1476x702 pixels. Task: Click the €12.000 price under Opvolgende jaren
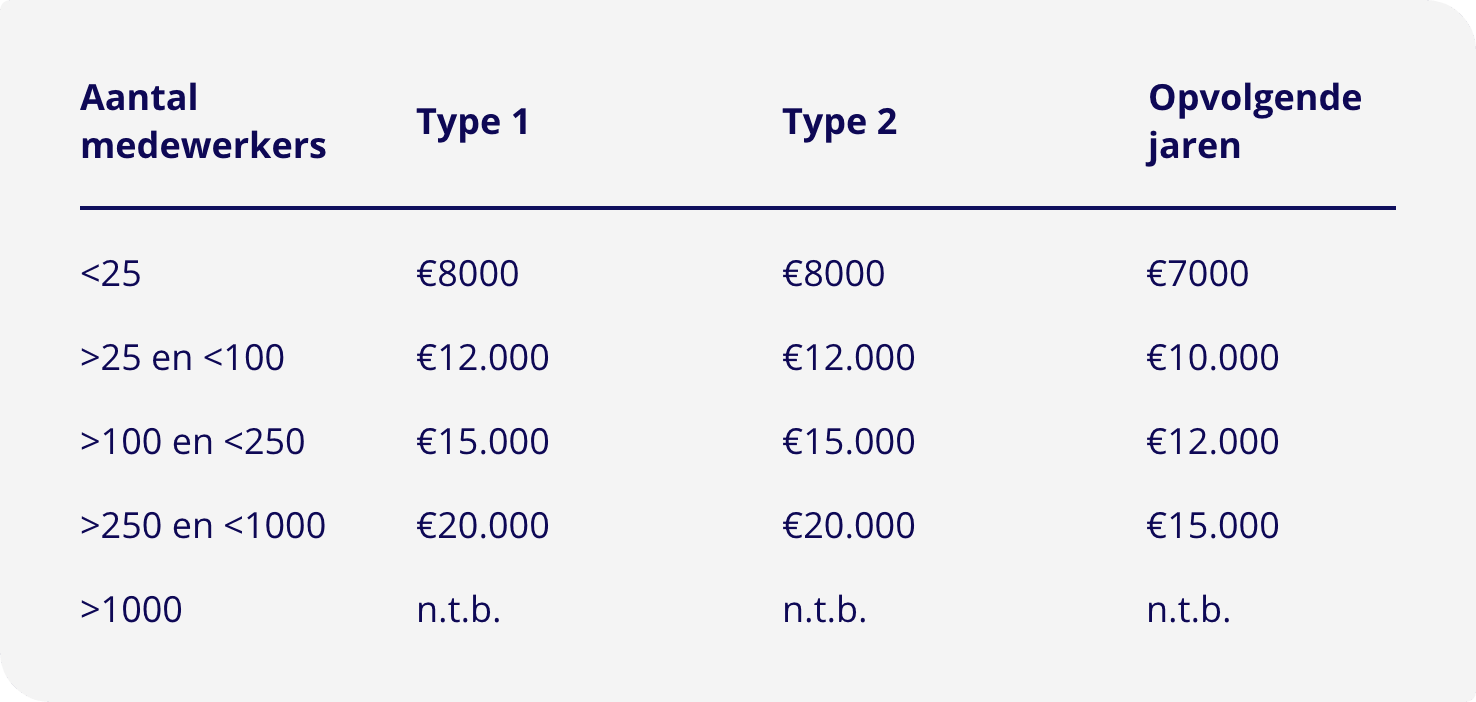click(x=1213, y=442)
